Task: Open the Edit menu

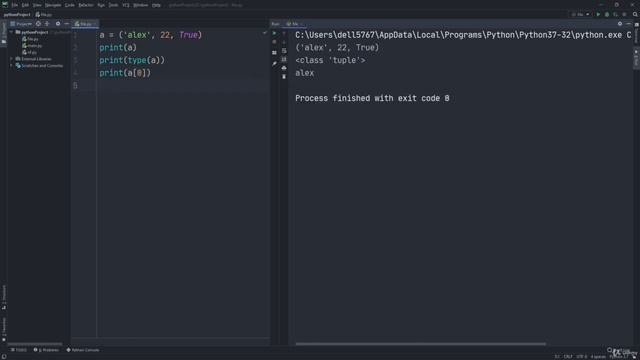Action: pos(25,5)
